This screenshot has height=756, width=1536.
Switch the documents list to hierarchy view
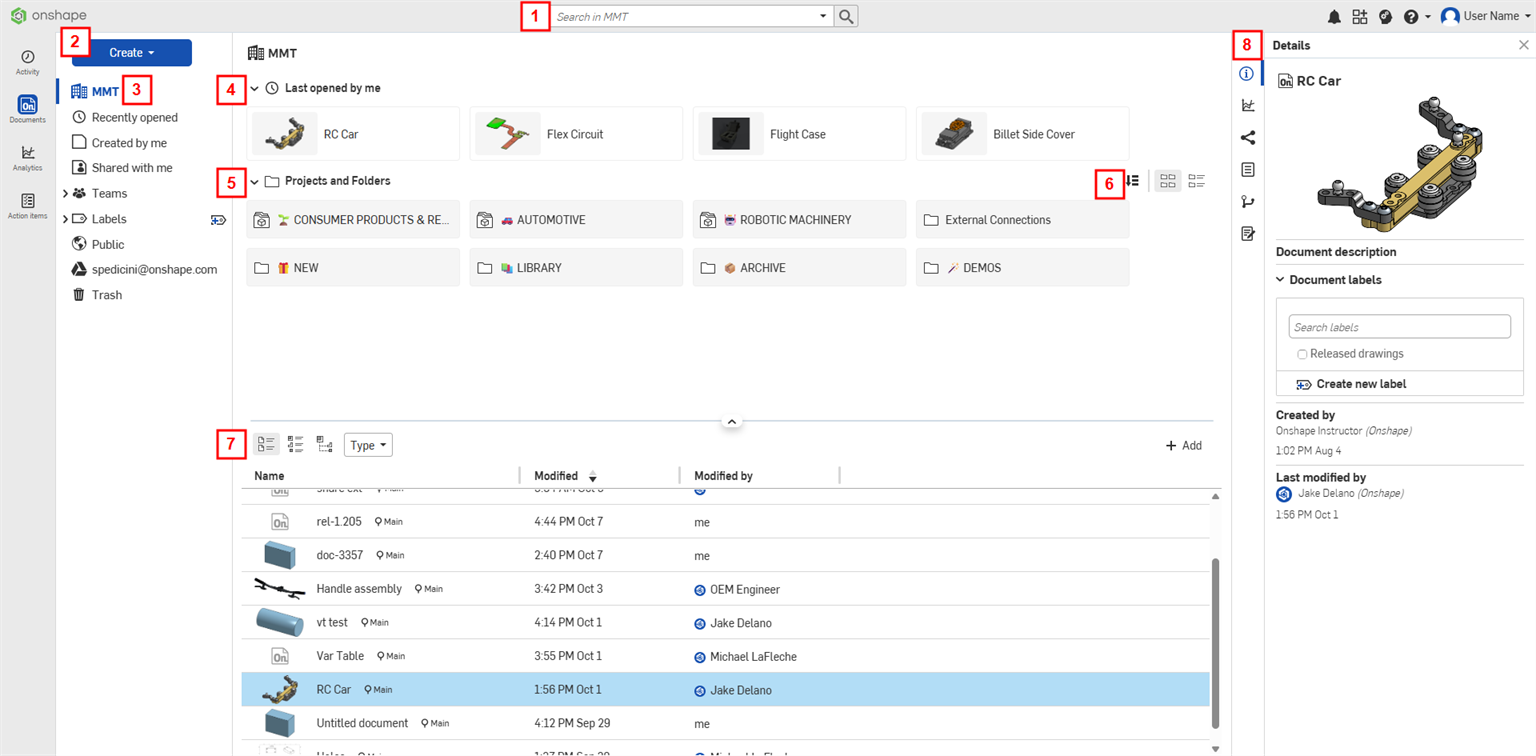pos(324,444)
